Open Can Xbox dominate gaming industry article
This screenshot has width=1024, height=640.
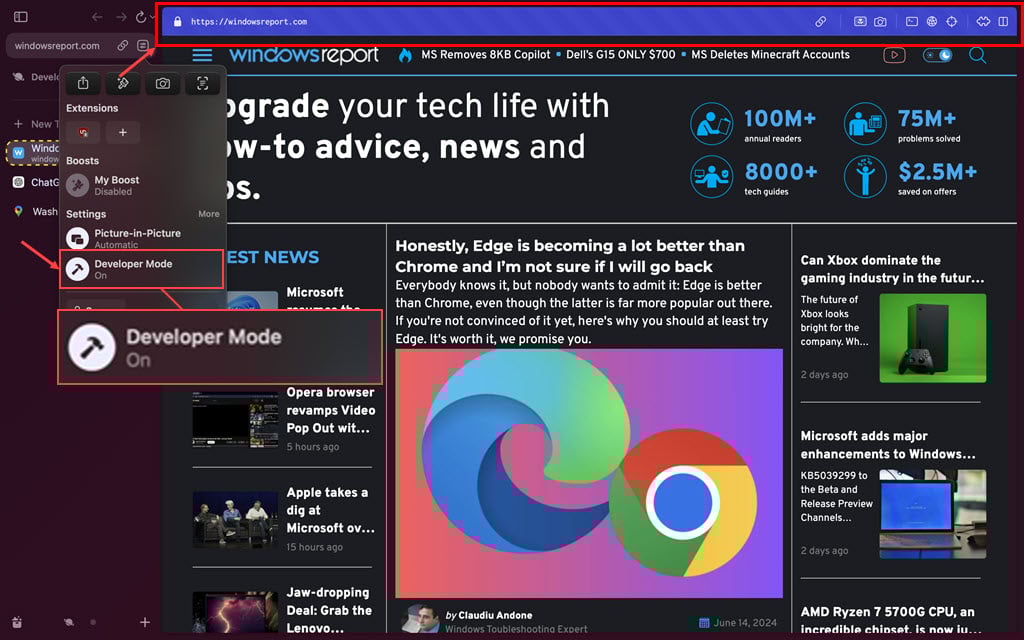click(x=892, y=269)
